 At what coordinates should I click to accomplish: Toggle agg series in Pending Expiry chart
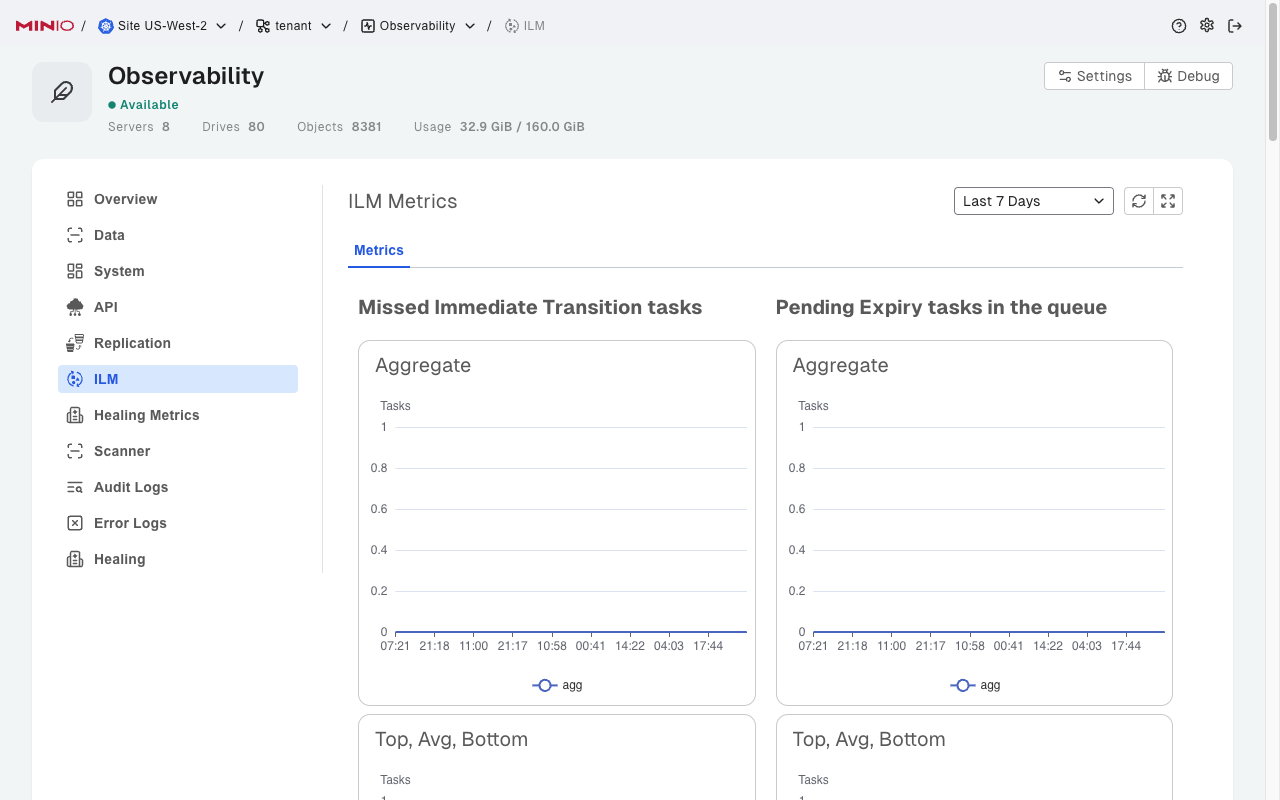pos(975,685)
